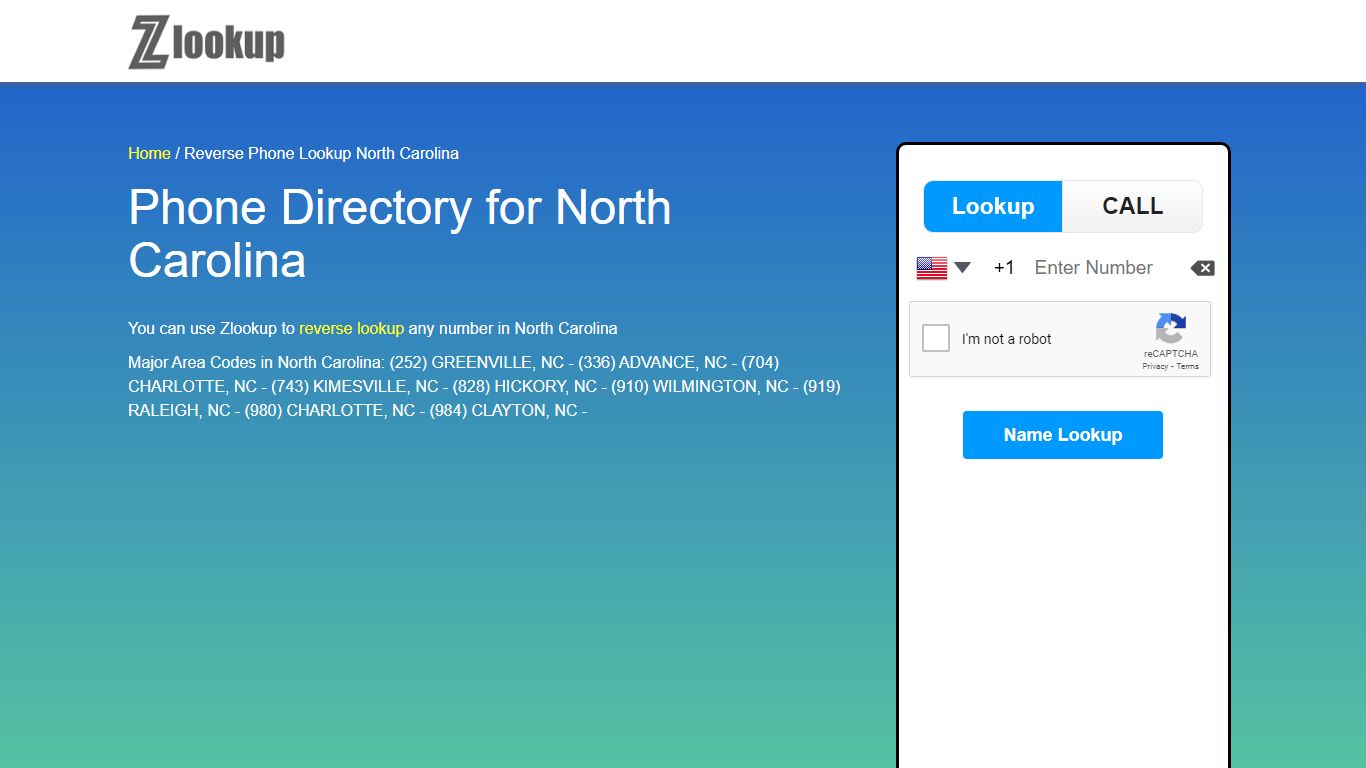Click the (910) WILMINGTON, NC entry

[700, 386]
